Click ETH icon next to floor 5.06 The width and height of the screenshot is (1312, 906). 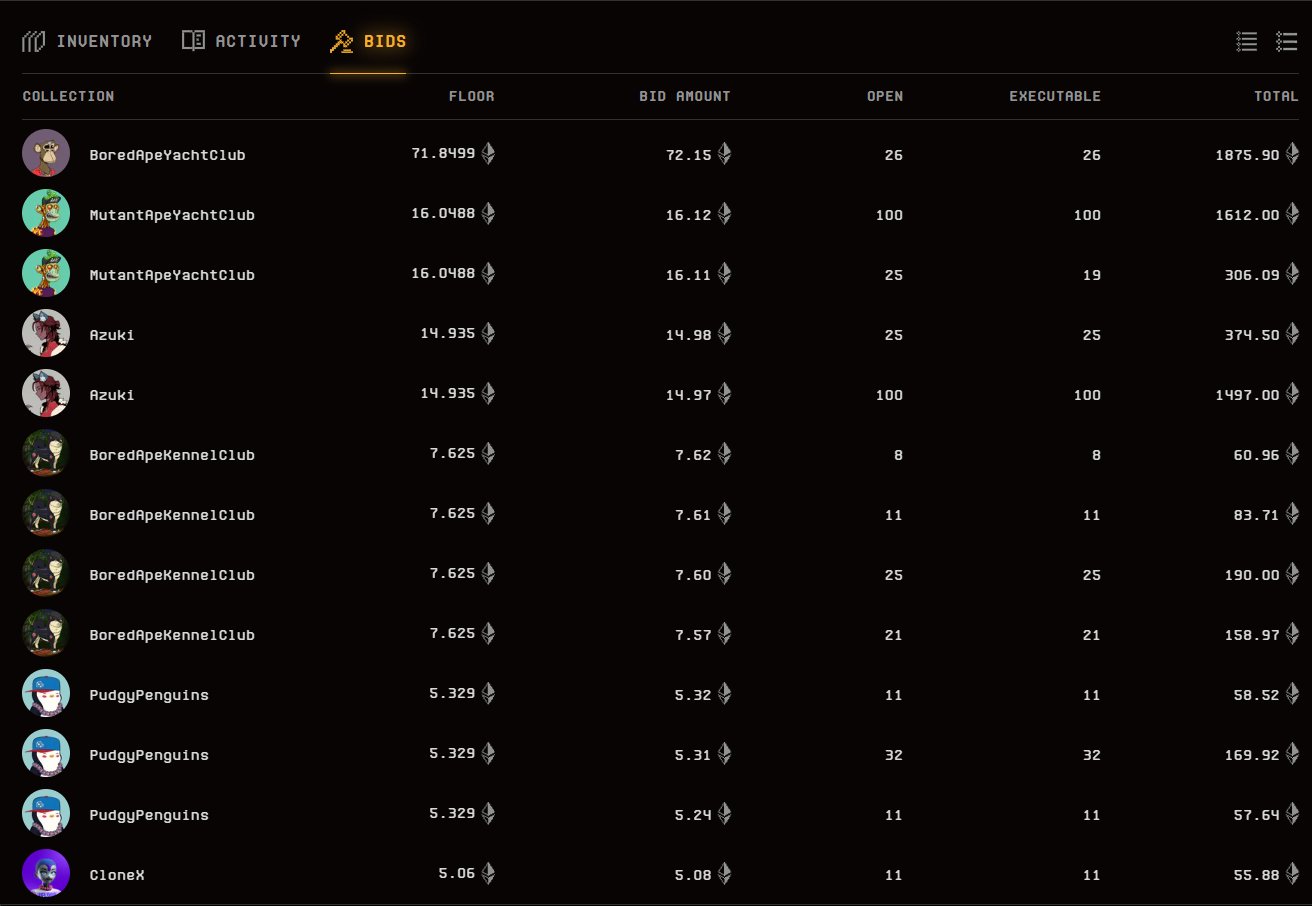488,874
